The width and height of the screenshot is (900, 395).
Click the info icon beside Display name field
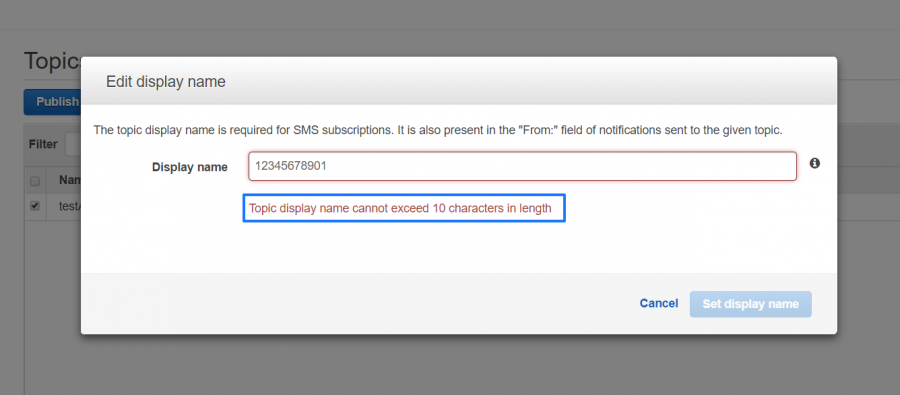click(x=814, y=164)
